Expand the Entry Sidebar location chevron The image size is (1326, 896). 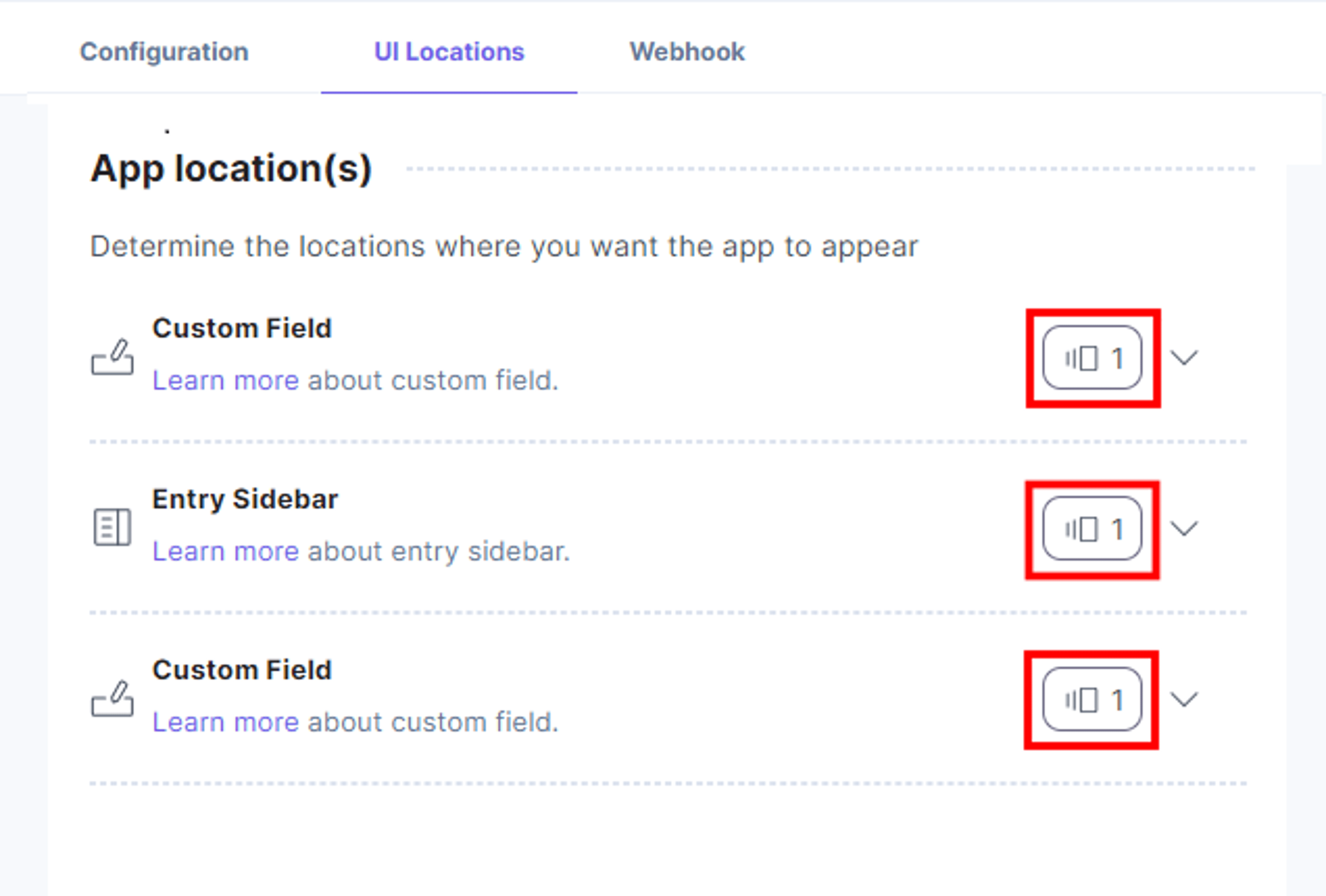tap(1184, 529)
